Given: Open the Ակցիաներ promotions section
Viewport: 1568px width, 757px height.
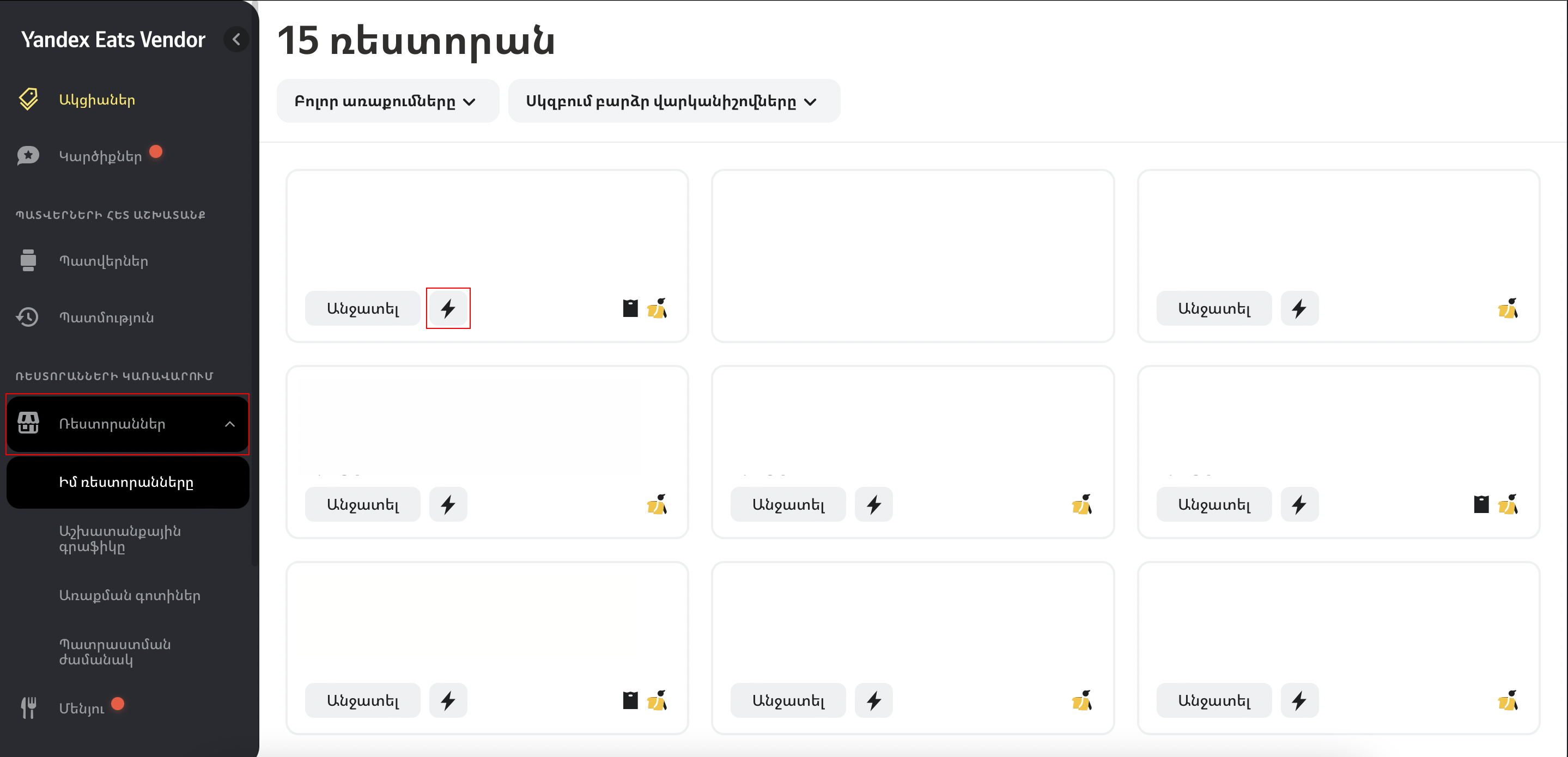Looking at the screenshot, I should point(97,100).
